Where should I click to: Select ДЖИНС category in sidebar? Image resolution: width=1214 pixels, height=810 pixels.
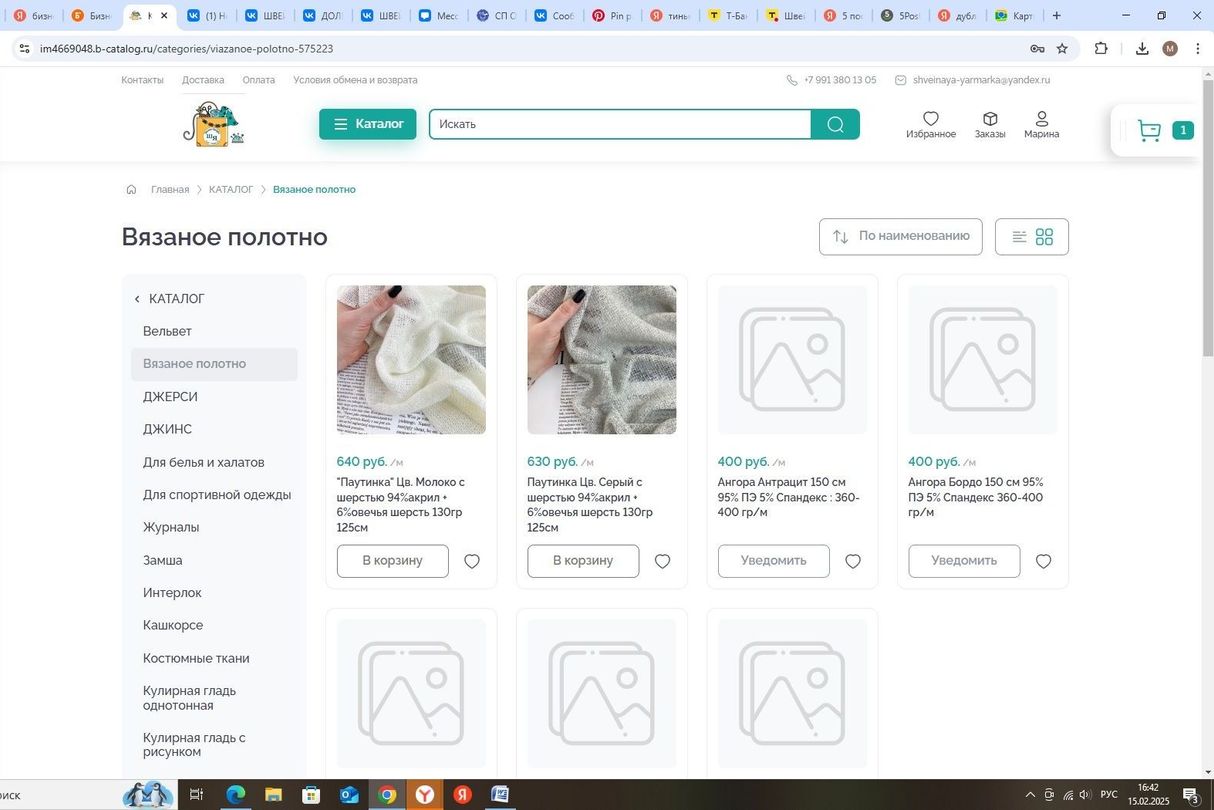[167, 429]
